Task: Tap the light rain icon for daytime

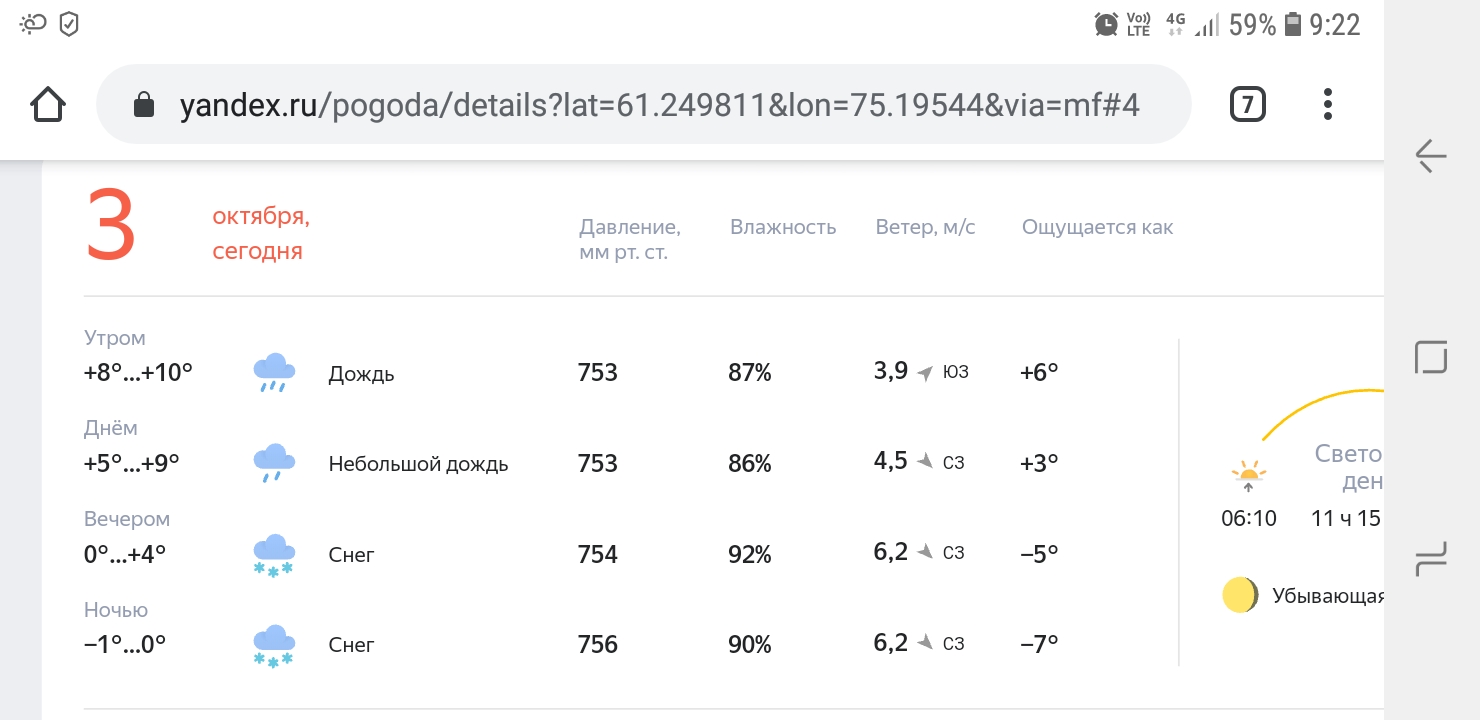Action: (x=273, y=463)
